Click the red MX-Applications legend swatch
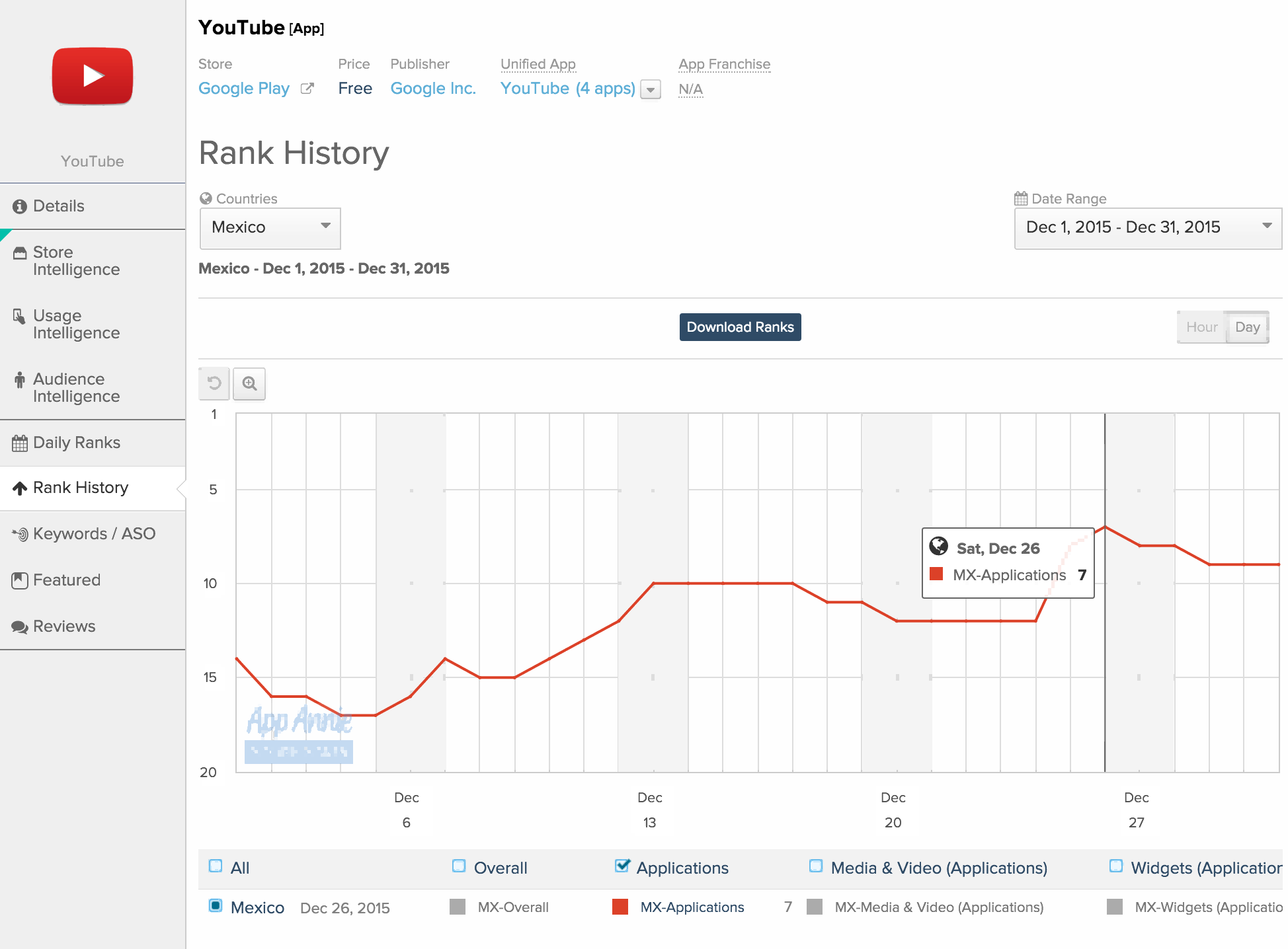Viewport: 1288px width, 949px height. click(x=620, y=907)
